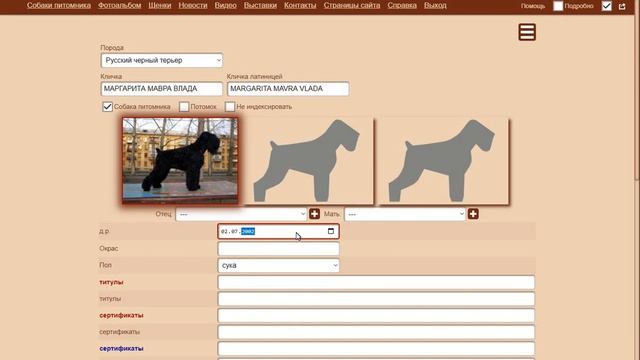Open the Контакты link
Image resolution: width=640 pixels, height=360 pixels.
click(300, 5)
